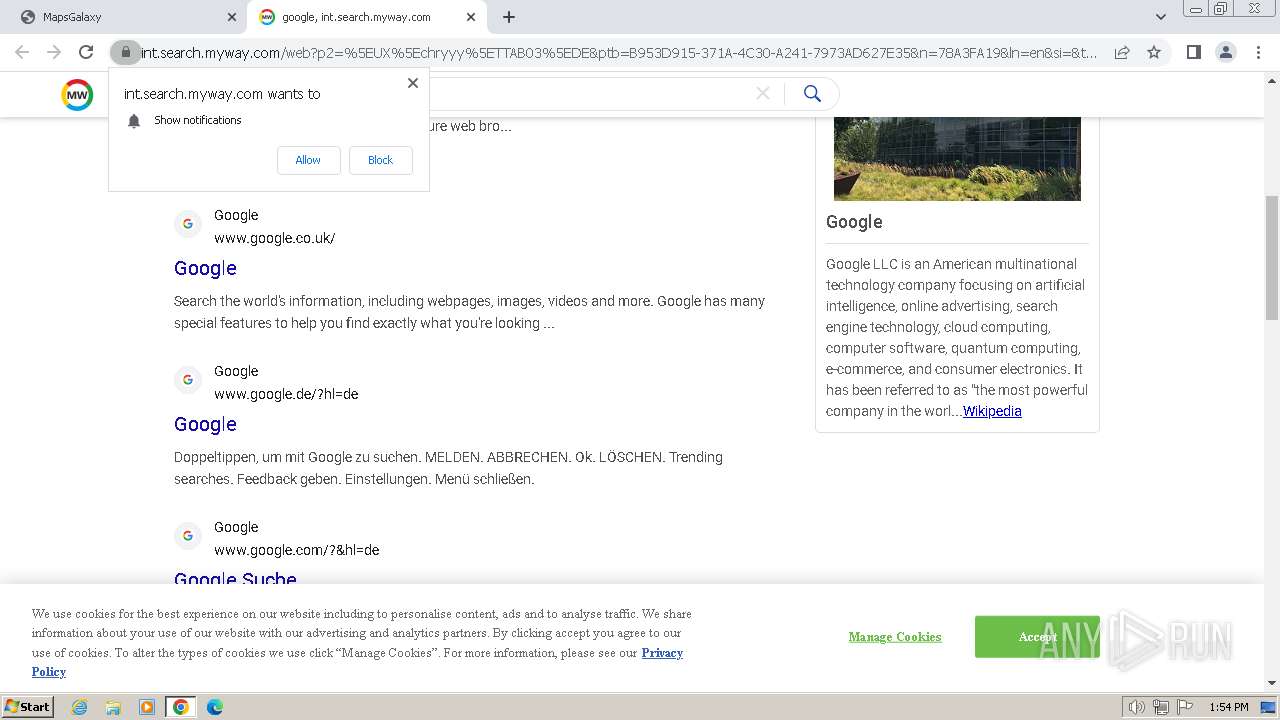The width and height of the screenshot is (1280, 720).
Task: Reload the page
Action: point(86,52)
